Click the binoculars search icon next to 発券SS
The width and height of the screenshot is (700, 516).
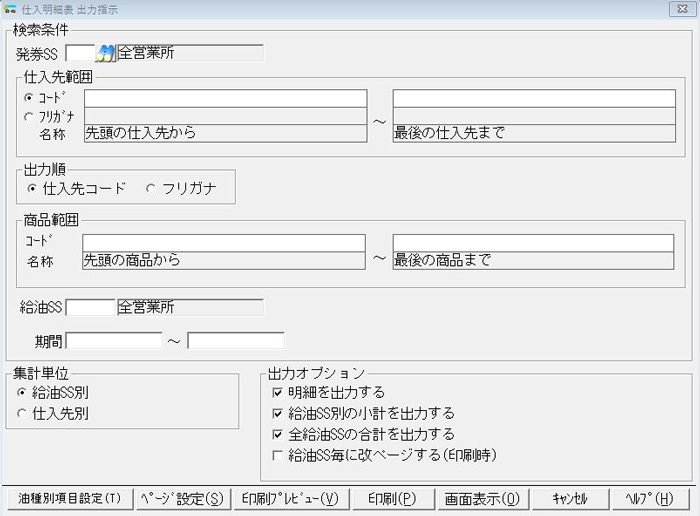106,53
